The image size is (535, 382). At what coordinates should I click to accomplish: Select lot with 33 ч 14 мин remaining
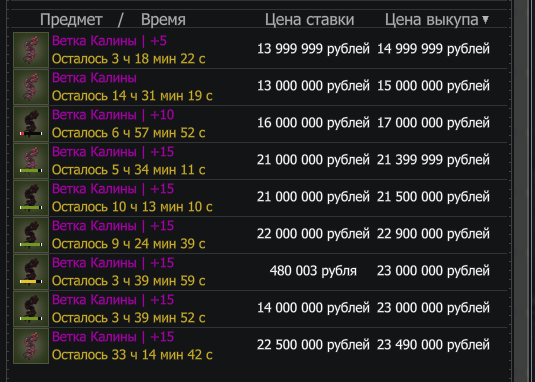point(260,346)
